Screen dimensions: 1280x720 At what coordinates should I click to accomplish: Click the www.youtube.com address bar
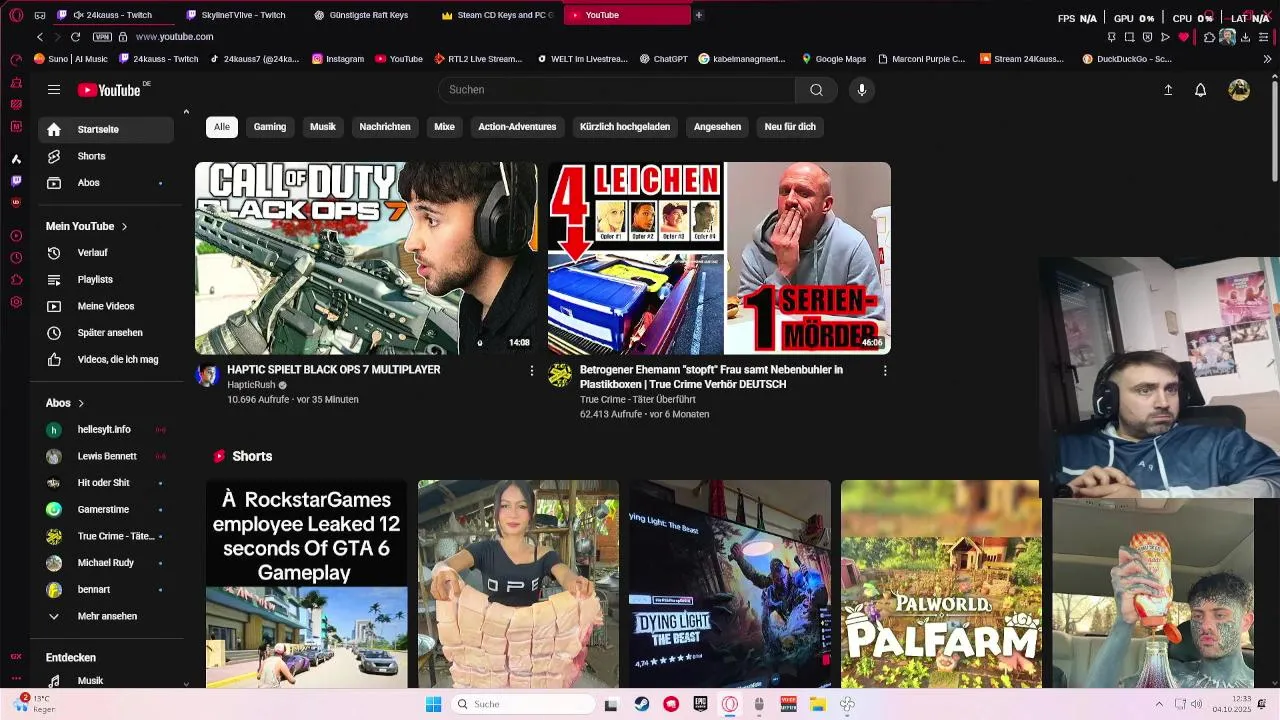pos(174,37)
